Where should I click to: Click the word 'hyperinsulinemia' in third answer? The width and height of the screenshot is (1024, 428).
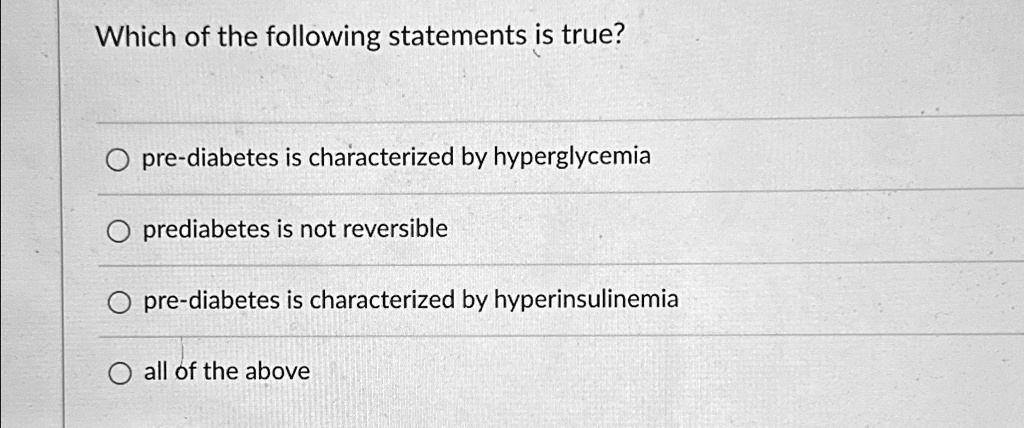586,301
